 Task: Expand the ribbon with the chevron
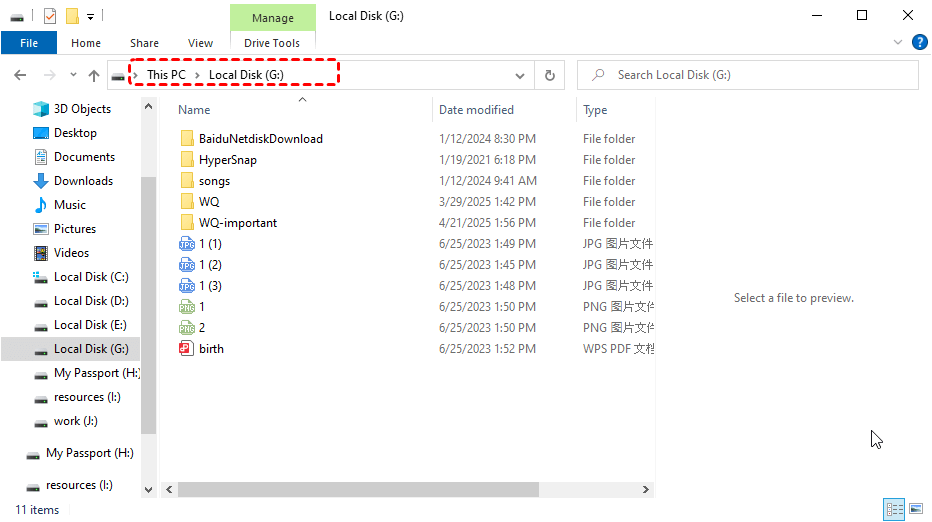pos(898,42)
